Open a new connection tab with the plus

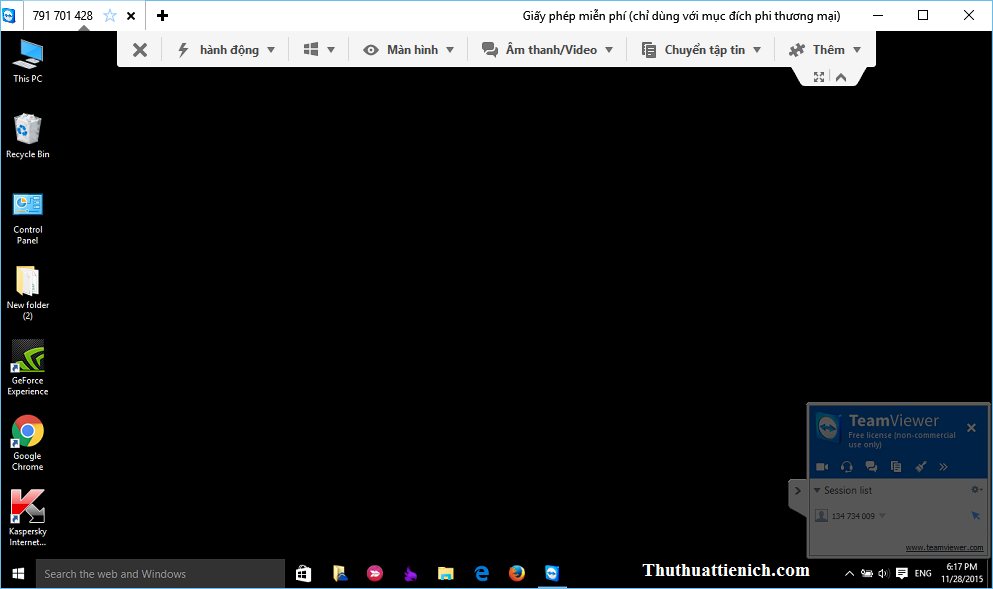pos(163,16)
